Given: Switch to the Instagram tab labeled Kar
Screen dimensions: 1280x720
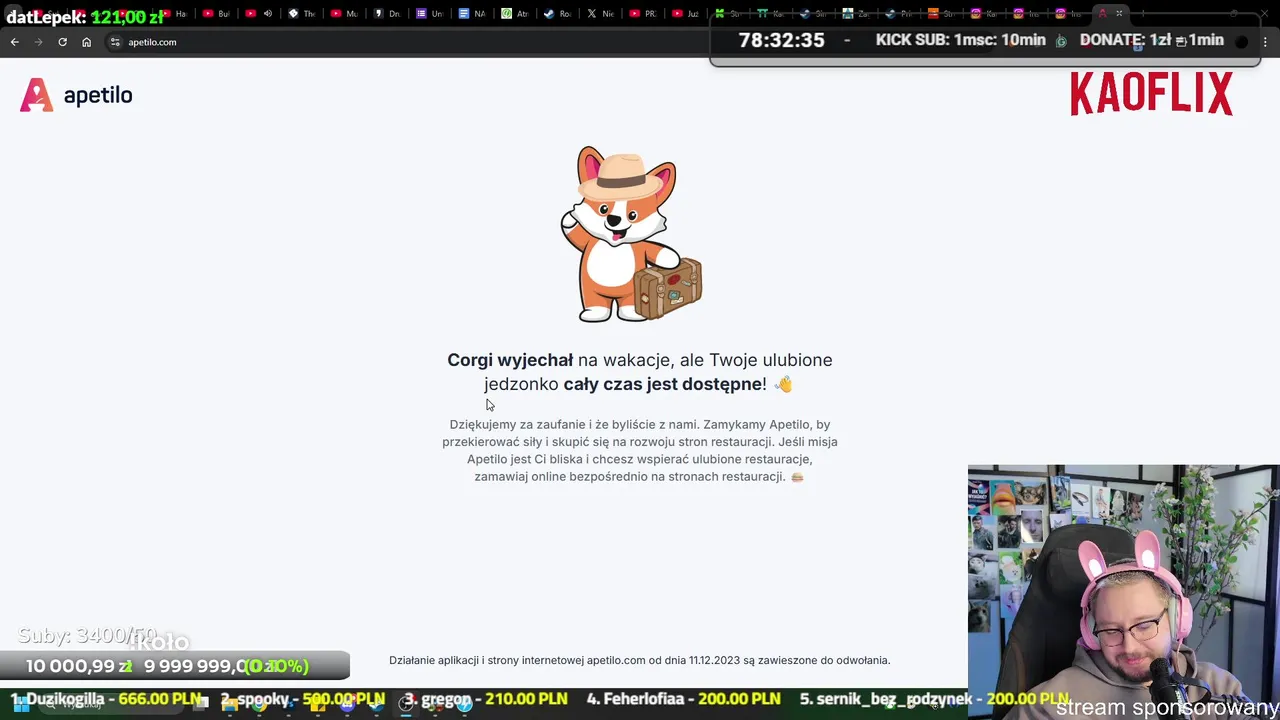Looking at the screenshot, I should coord(984,14).
